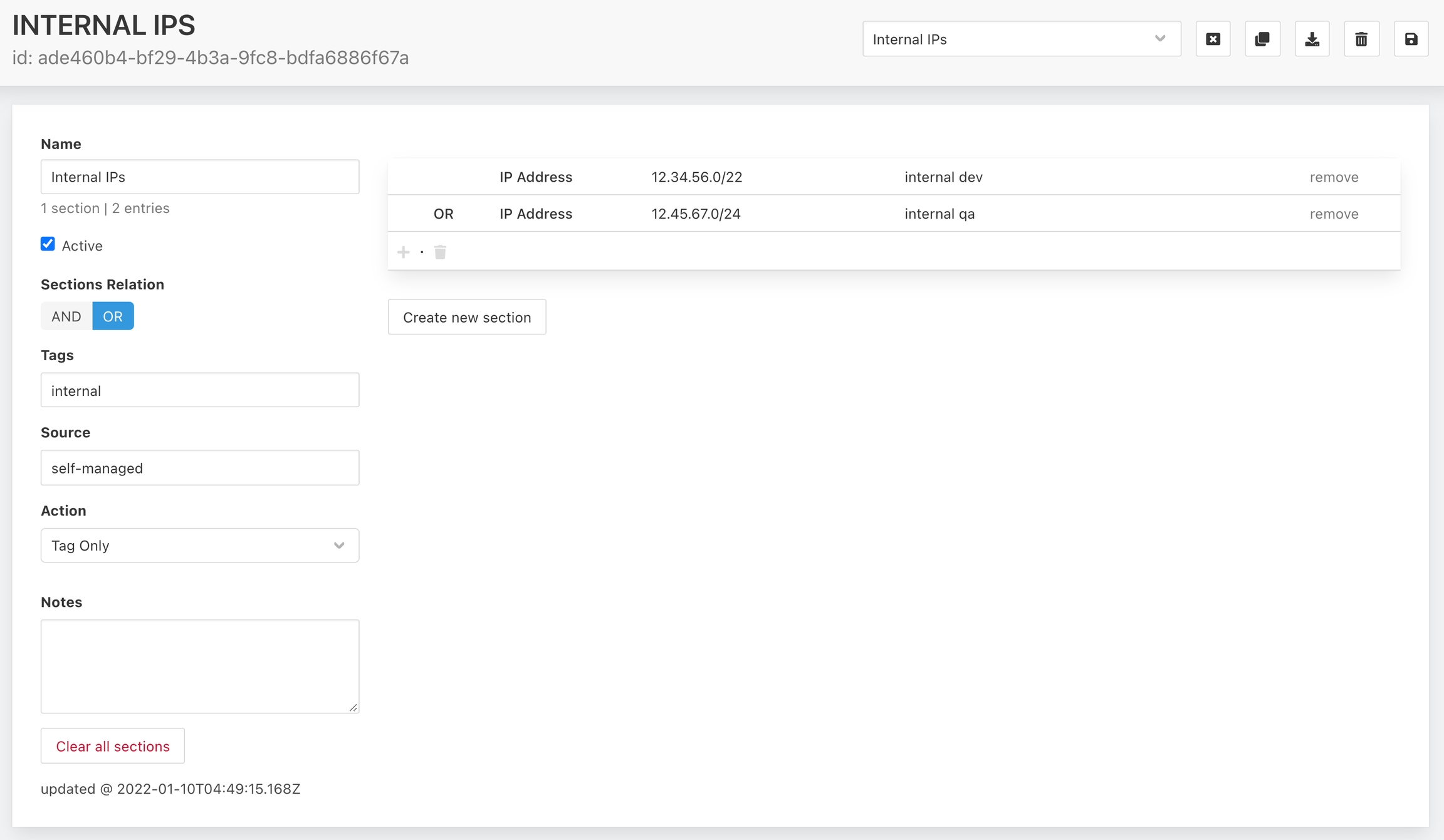Click the save document floppy icon
Image resolution: width=1444 pixels, height=840 pixels.
[1411, 39]
